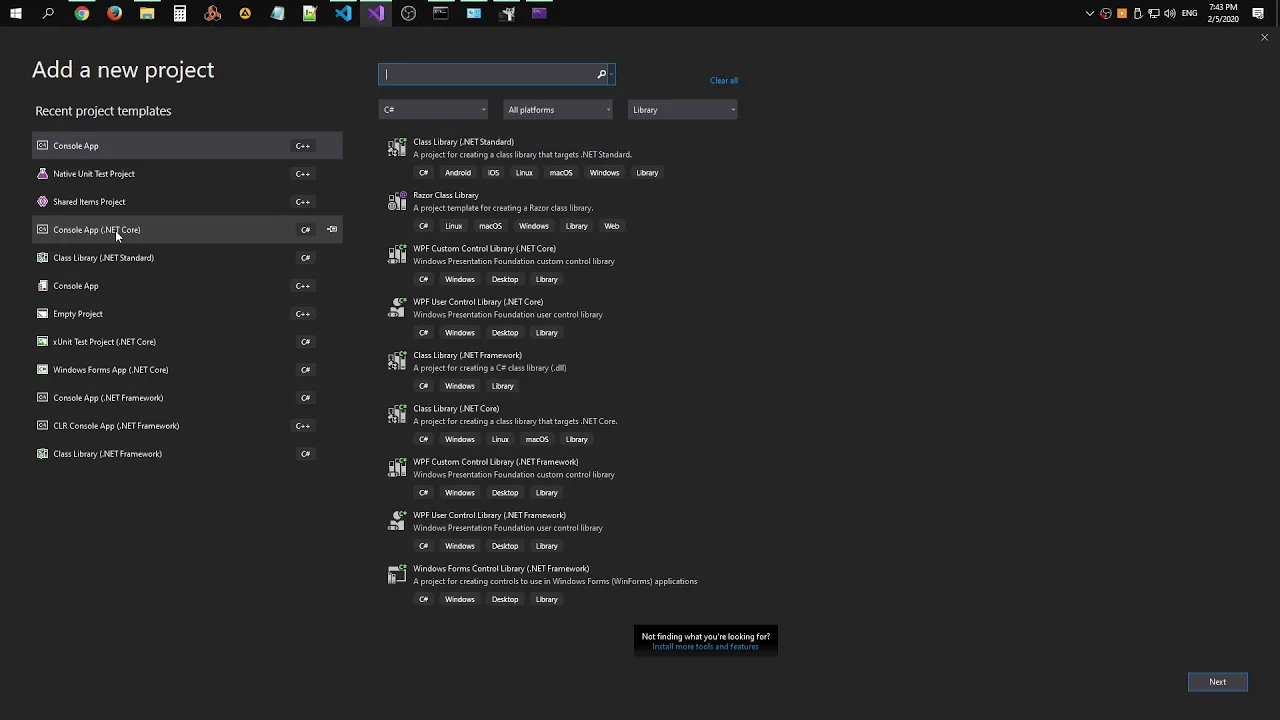Click the Class Library (.NET Core) template icon
1280x720 pixels.
tap(397, 415)
